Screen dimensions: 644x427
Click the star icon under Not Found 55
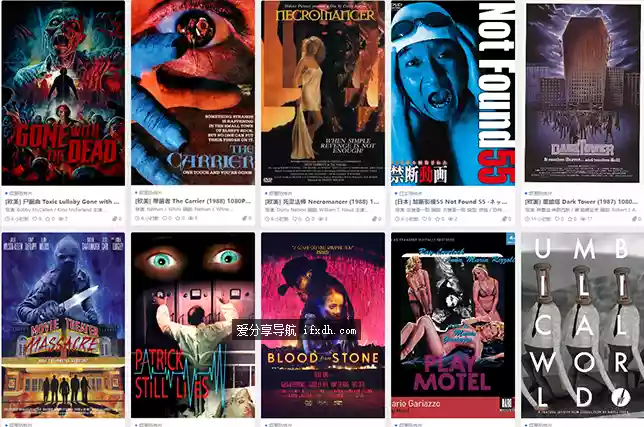[x=437, y=219]
